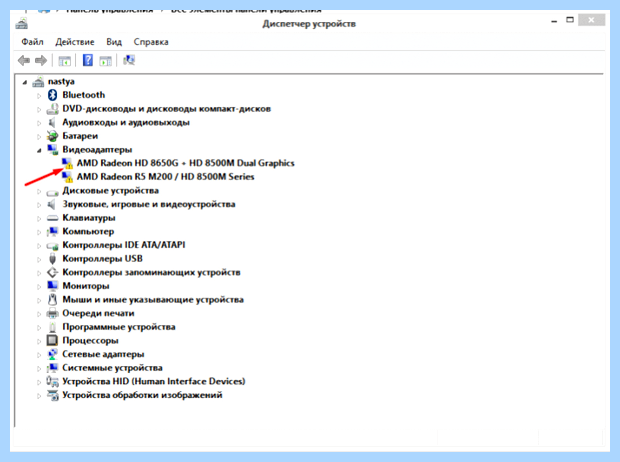Click the DVD drives category icon
The height and width of the screenshot is (462, 620).
[x=52, y=109]
